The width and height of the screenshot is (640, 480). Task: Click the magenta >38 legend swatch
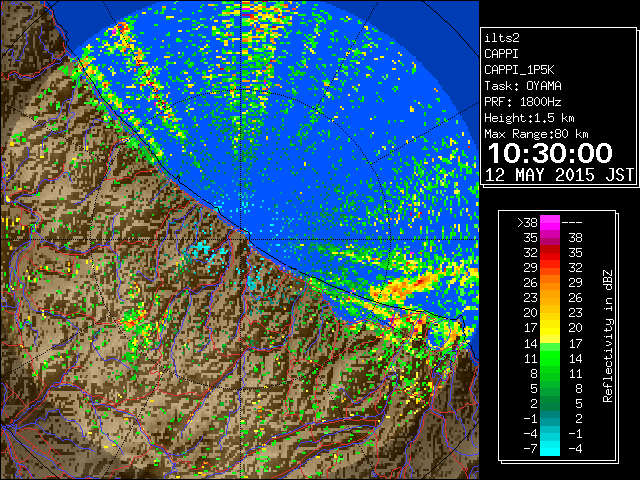pyautogui.click(x=550, y=222)
